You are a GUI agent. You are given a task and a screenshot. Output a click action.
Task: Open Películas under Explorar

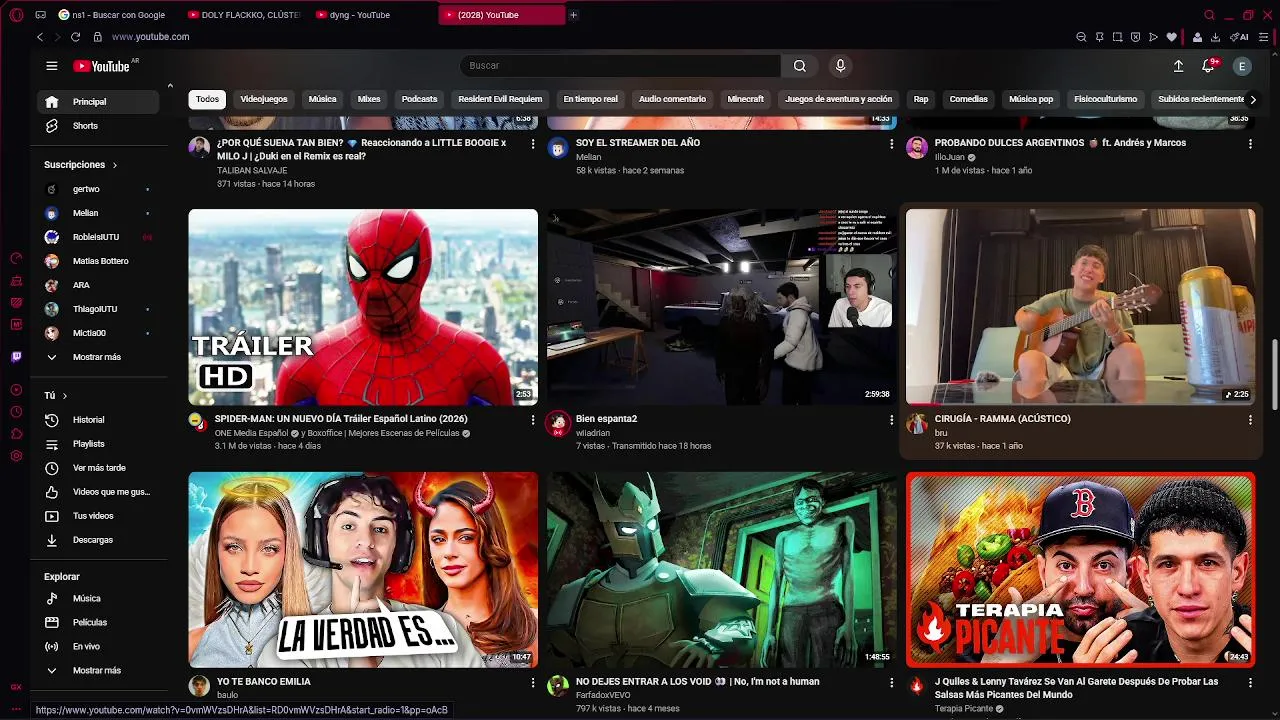[98, 622]
